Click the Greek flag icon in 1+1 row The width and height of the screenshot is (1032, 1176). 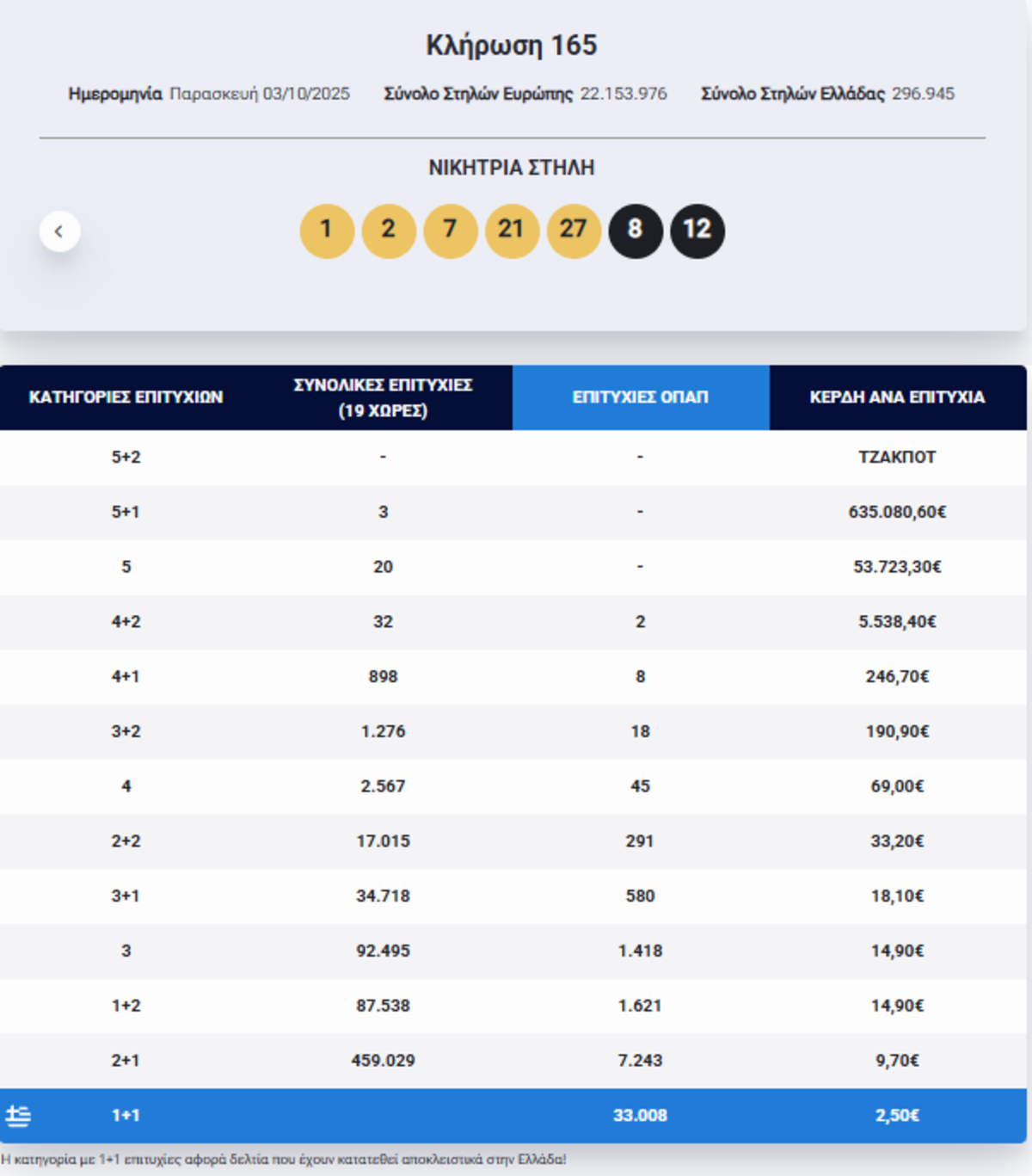pyautogui.click(x=18, y=1116)
